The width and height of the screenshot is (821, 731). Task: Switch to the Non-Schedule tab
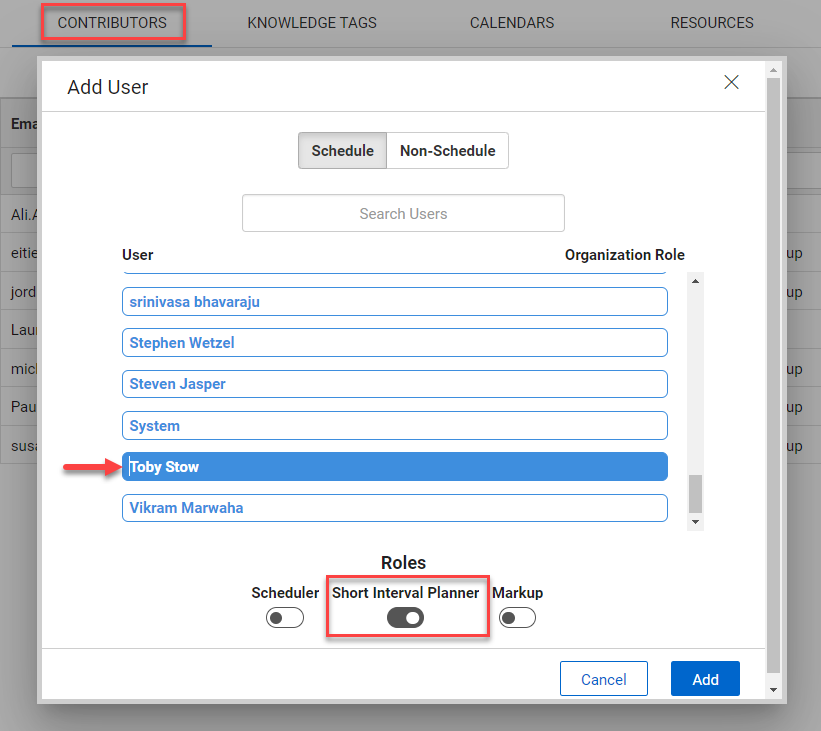click(x=447, y=150)
